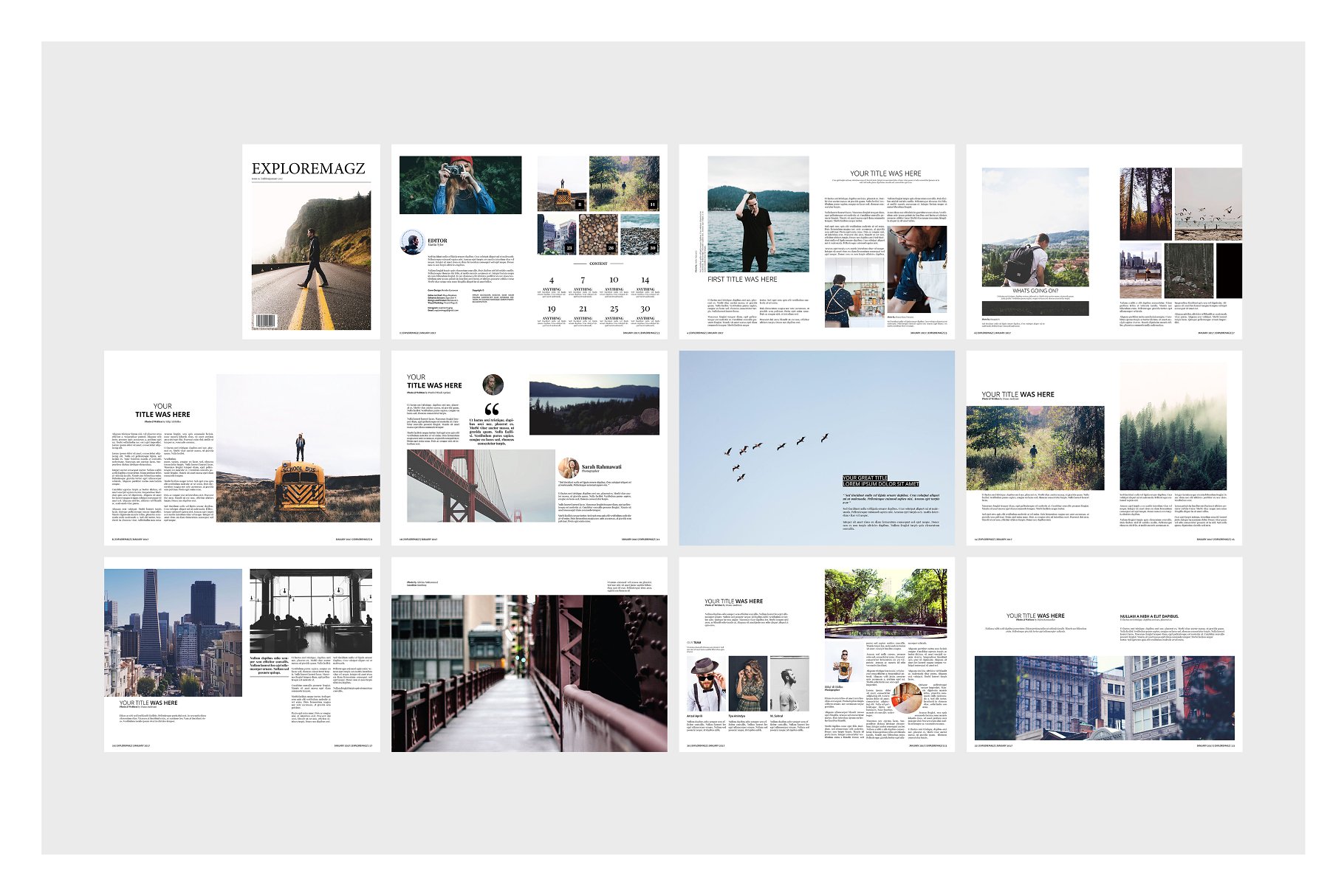Image resolution: width=1344 pixels, height=896 pixels.
Task: Click the CONTENT section heading
Action: pos(598,264)
